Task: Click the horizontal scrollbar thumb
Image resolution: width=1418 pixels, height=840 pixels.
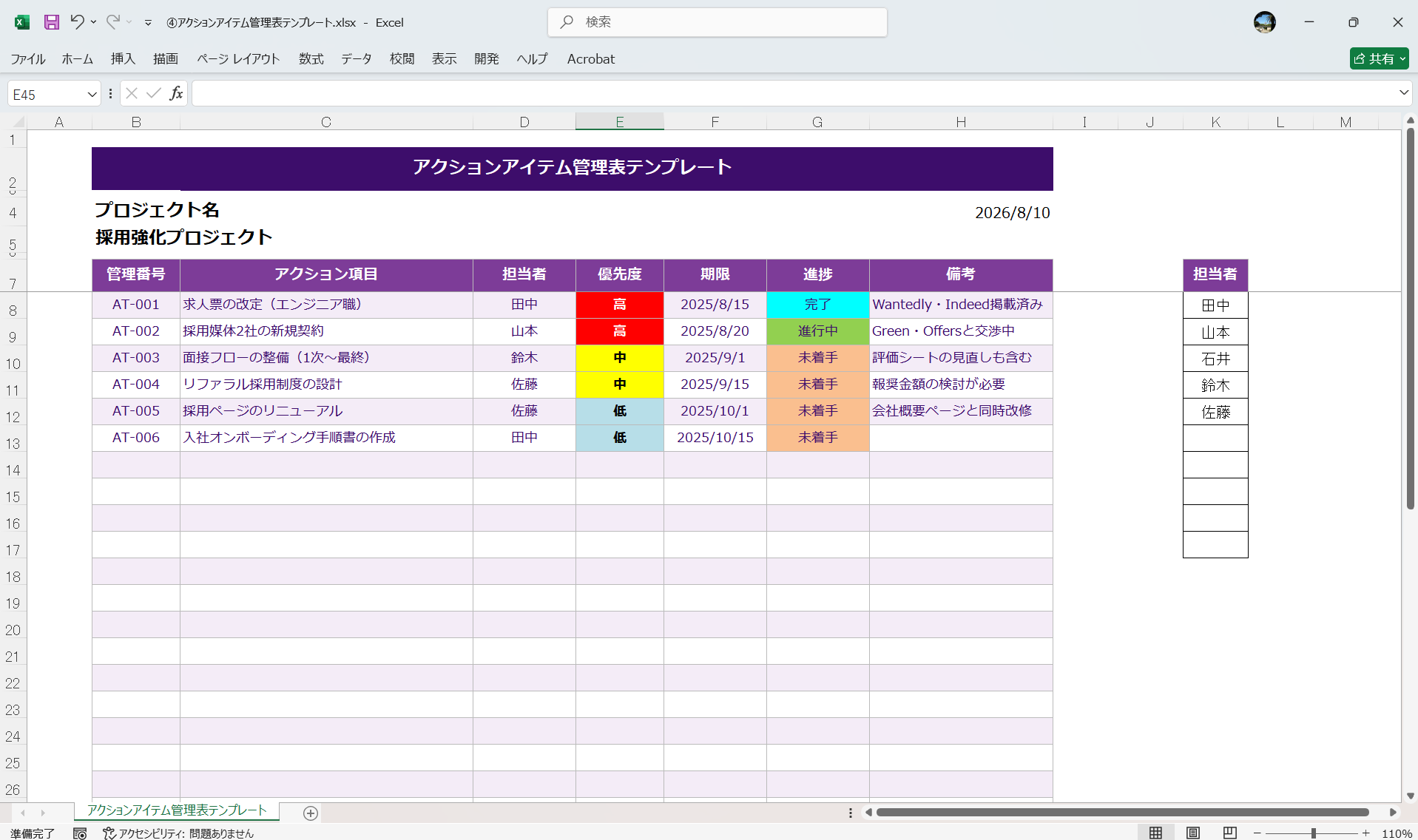Action: 1122,812
